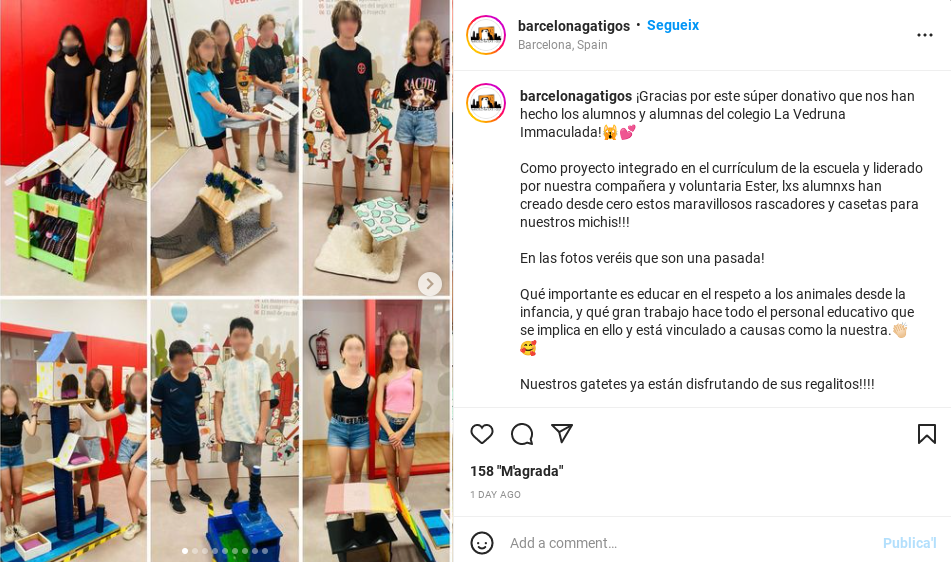Click the green cat house photo
Screen dimensions: 951x562
73,148
